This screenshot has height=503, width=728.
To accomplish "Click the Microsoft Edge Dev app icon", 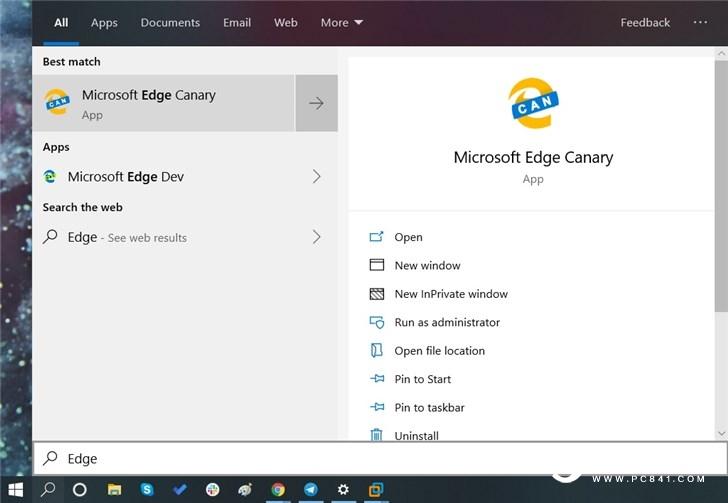I will tap(50, 176).
